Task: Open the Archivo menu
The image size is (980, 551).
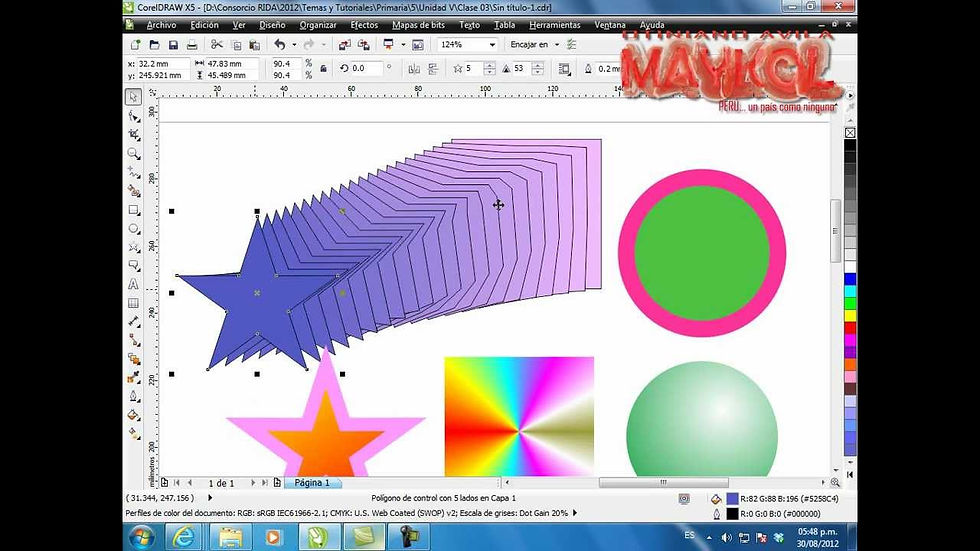Action: [161, 25]
